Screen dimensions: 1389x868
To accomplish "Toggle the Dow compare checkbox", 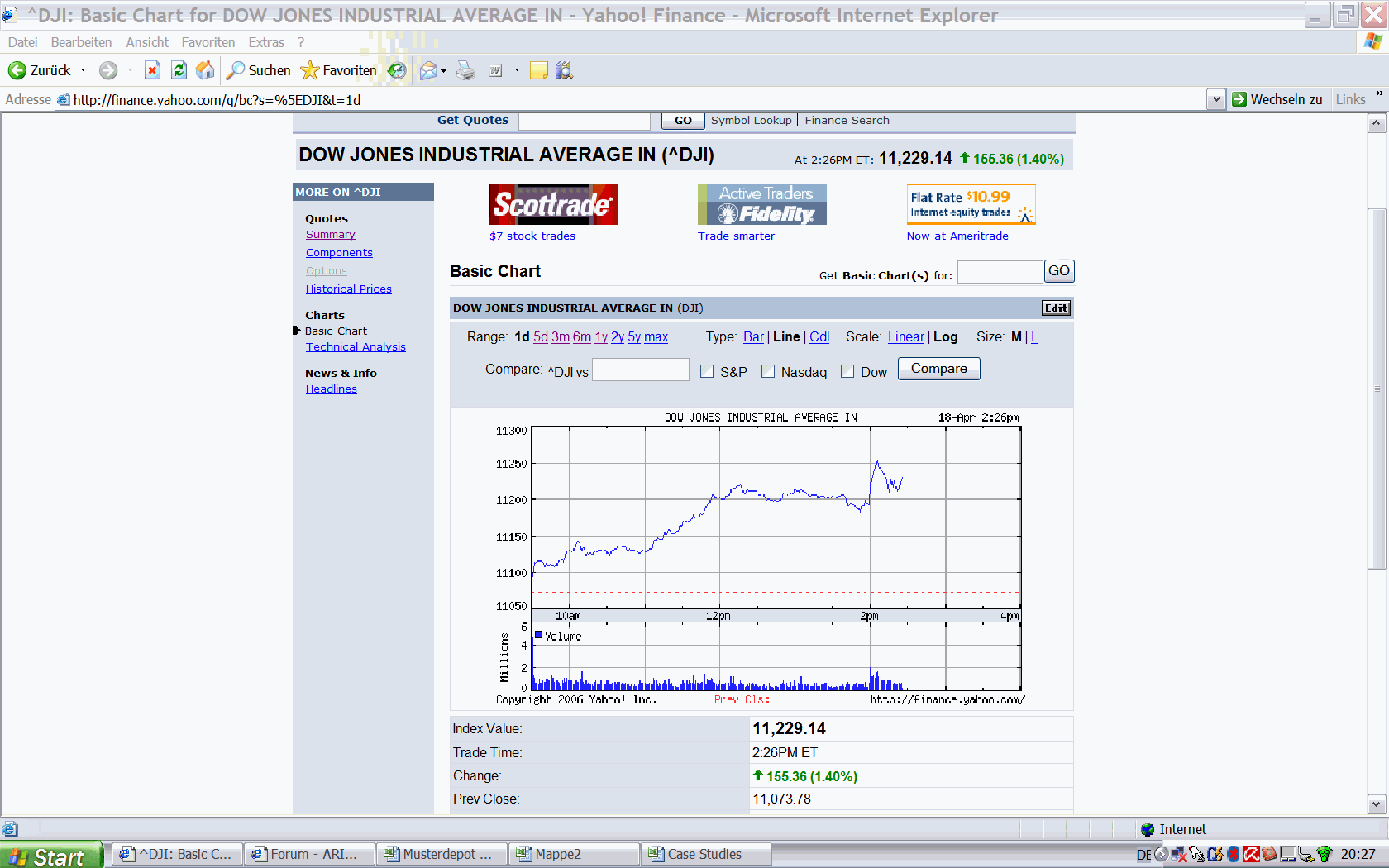I will (847, 372).
